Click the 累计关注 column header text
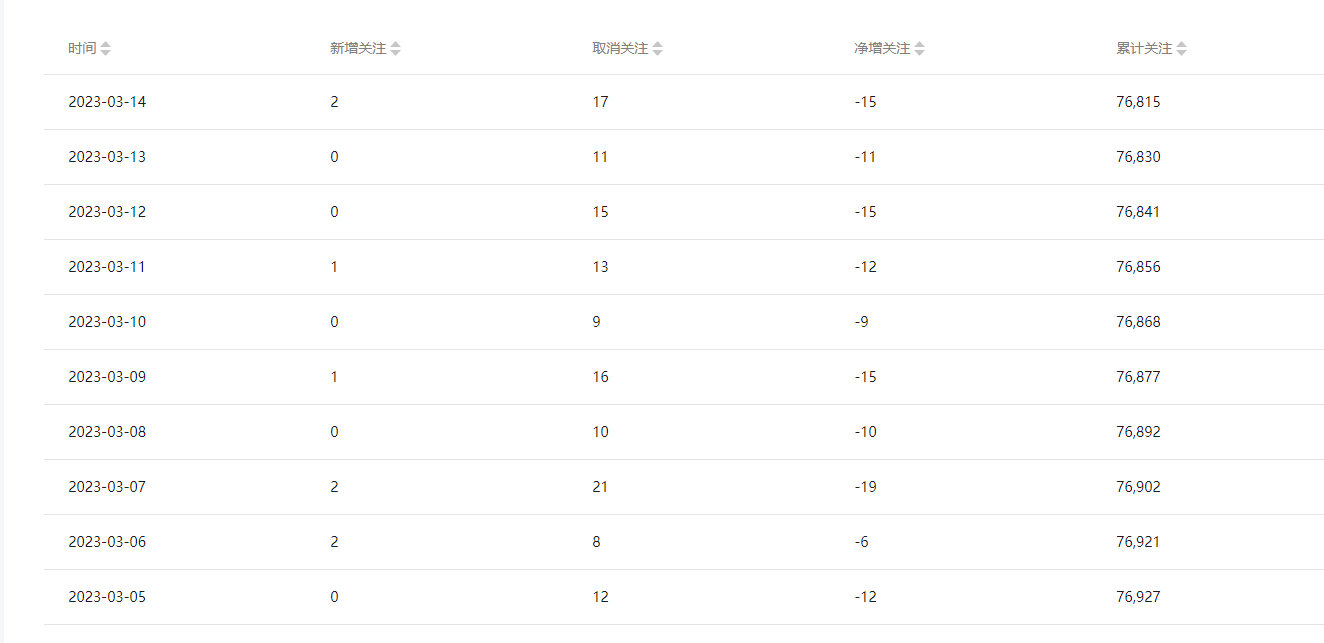The height and width of the screenshot is (643, 1324). tap(1144, 48)
